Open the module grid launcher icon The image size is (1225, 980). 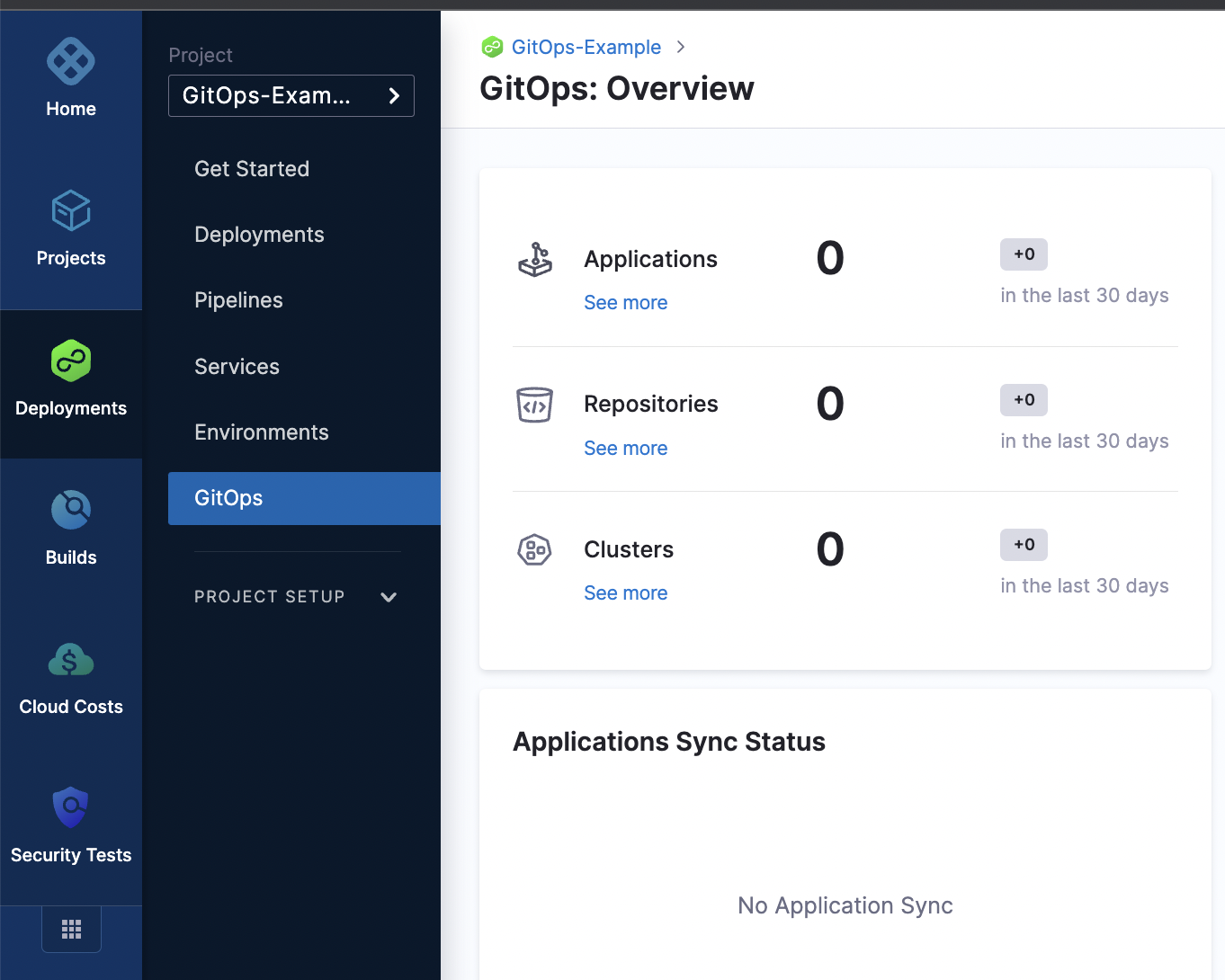[71, 929]
